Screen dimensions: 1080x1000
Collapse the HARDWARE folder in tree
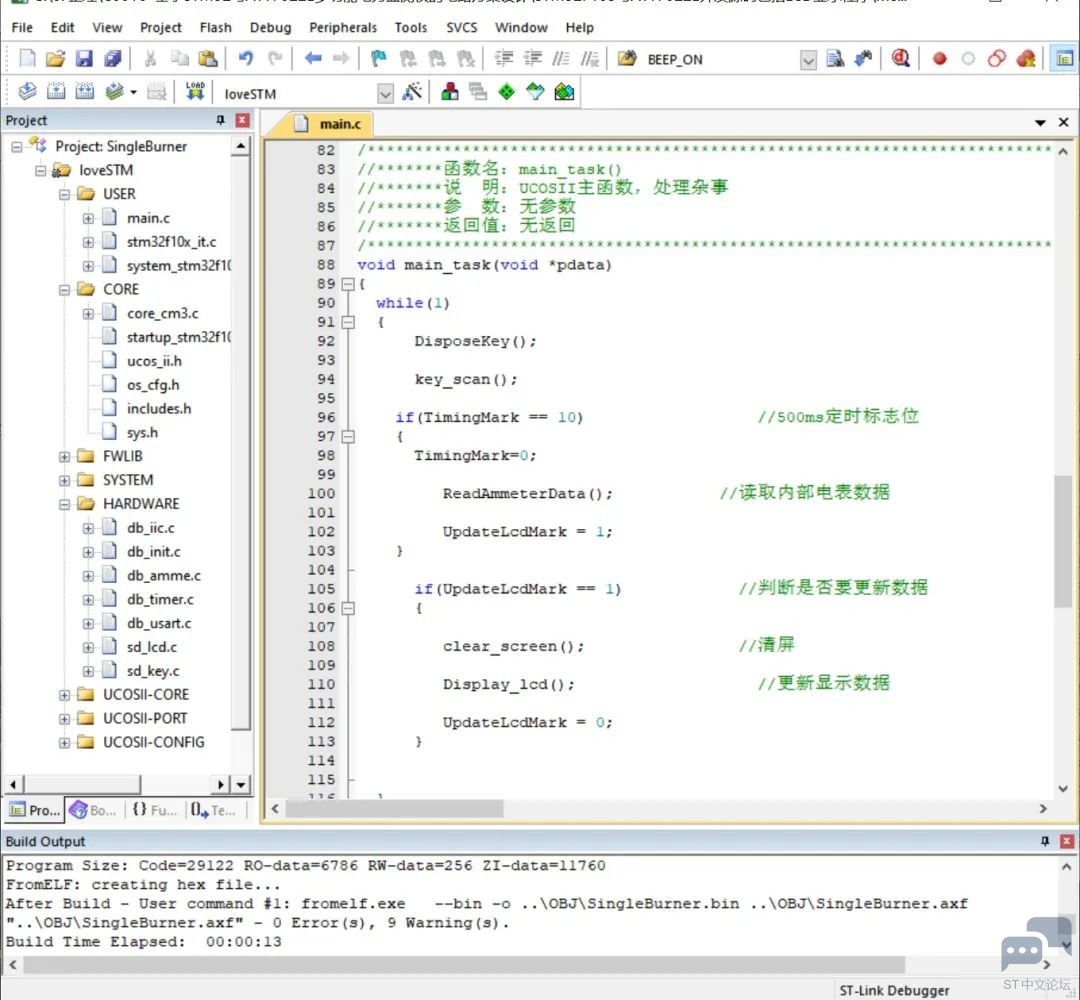(x=65, y=504)
